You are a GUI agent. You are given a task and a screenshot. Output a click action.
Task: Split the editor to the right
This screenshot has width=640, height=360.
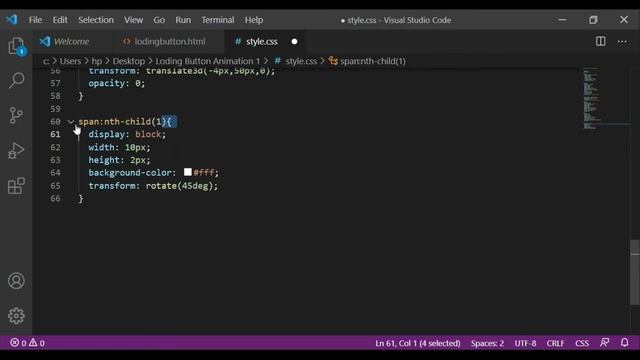click(600, 41)
